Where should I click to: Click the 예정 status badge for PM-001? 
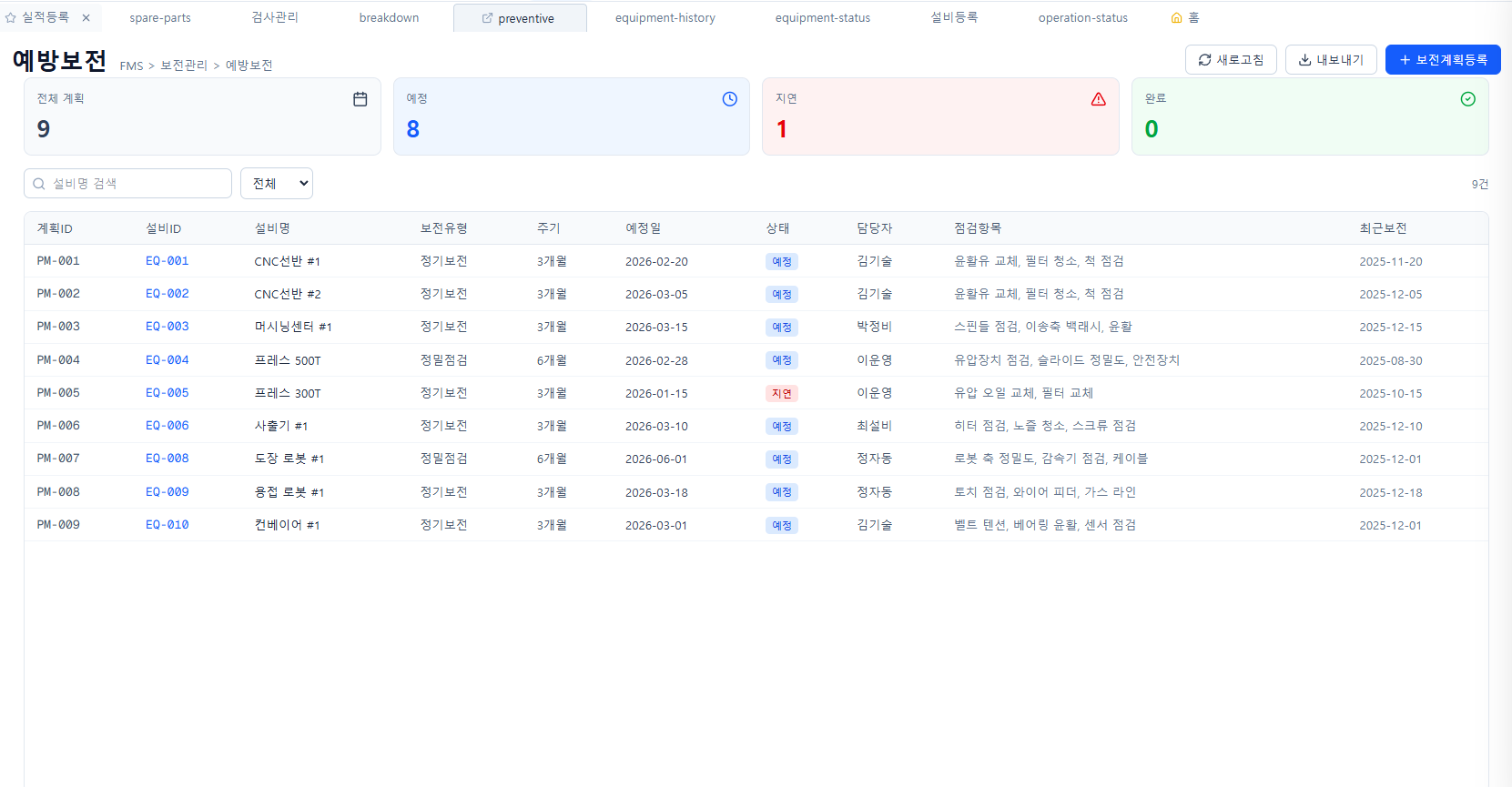click(782, 261)
